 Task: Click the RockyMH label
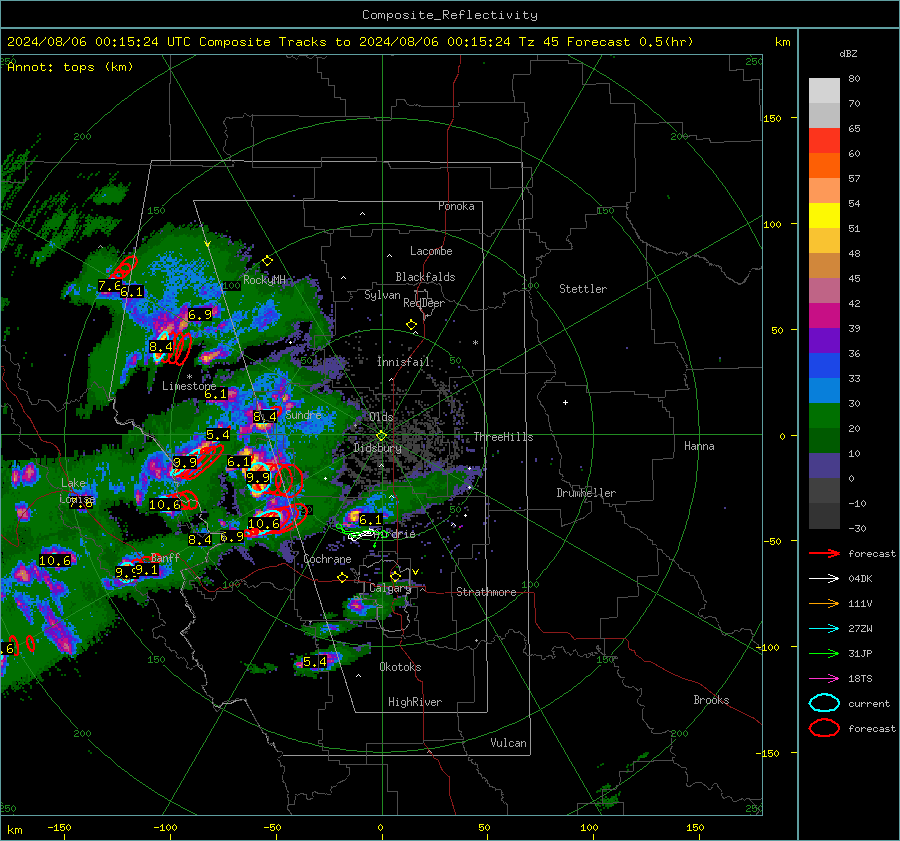(x=264, y=280)
